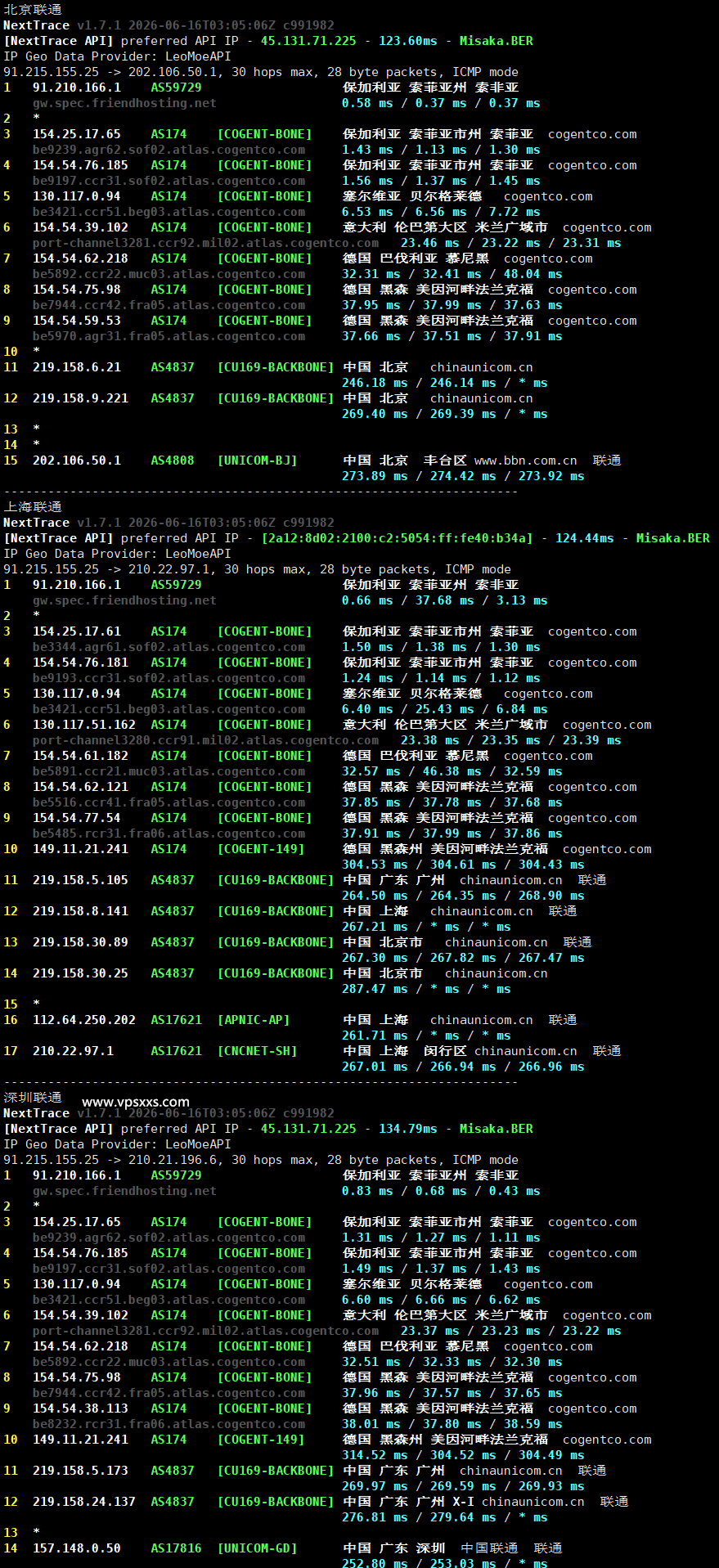Select the API latency value "134.79ms"

tap(407, 1129)
